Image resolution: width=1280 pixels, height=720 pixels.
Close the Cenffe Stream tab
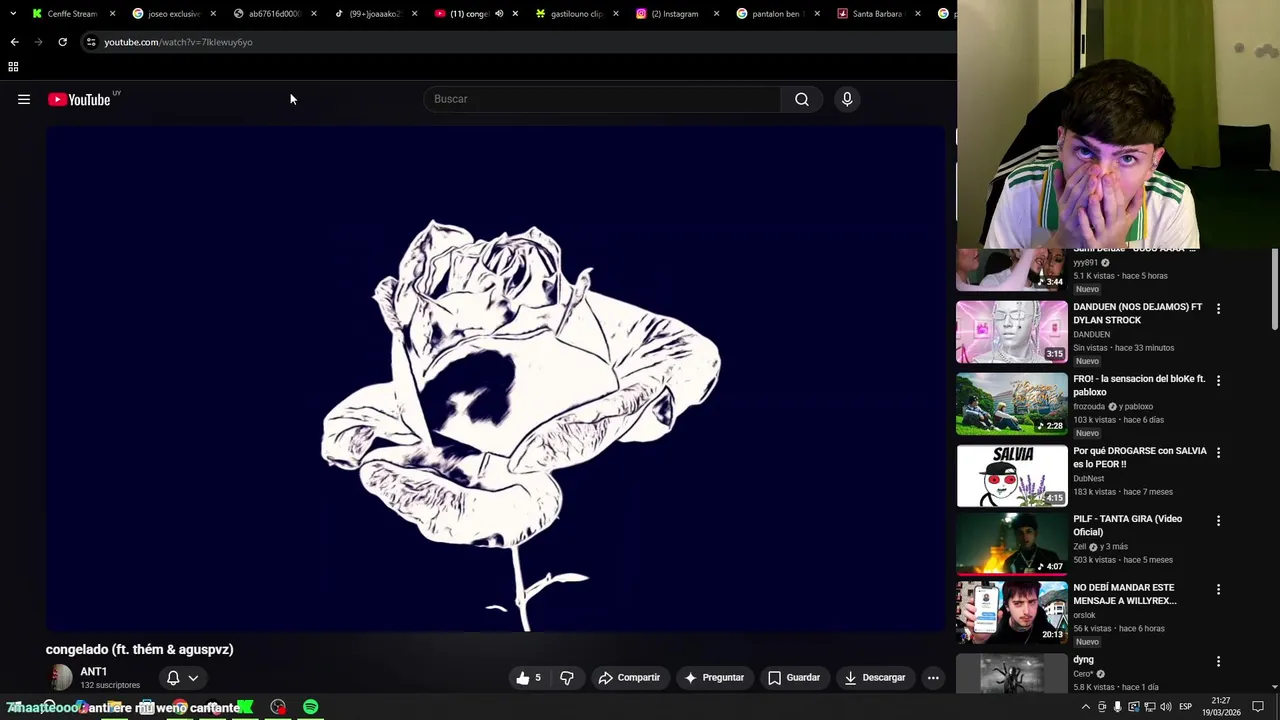coord(112,14)
